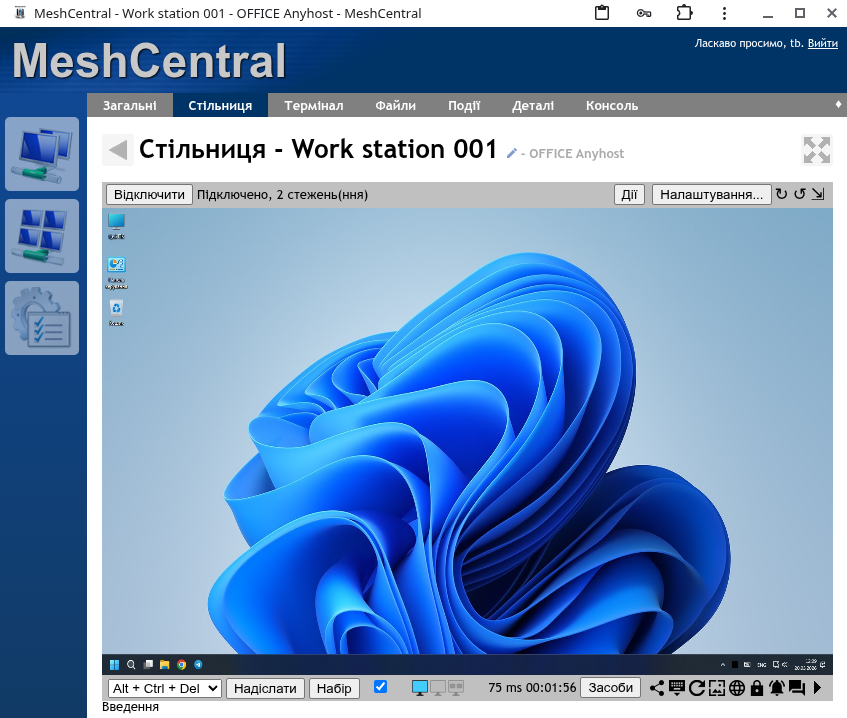
Task: Click the share icon in bottom toolbar
Action: 657,688
